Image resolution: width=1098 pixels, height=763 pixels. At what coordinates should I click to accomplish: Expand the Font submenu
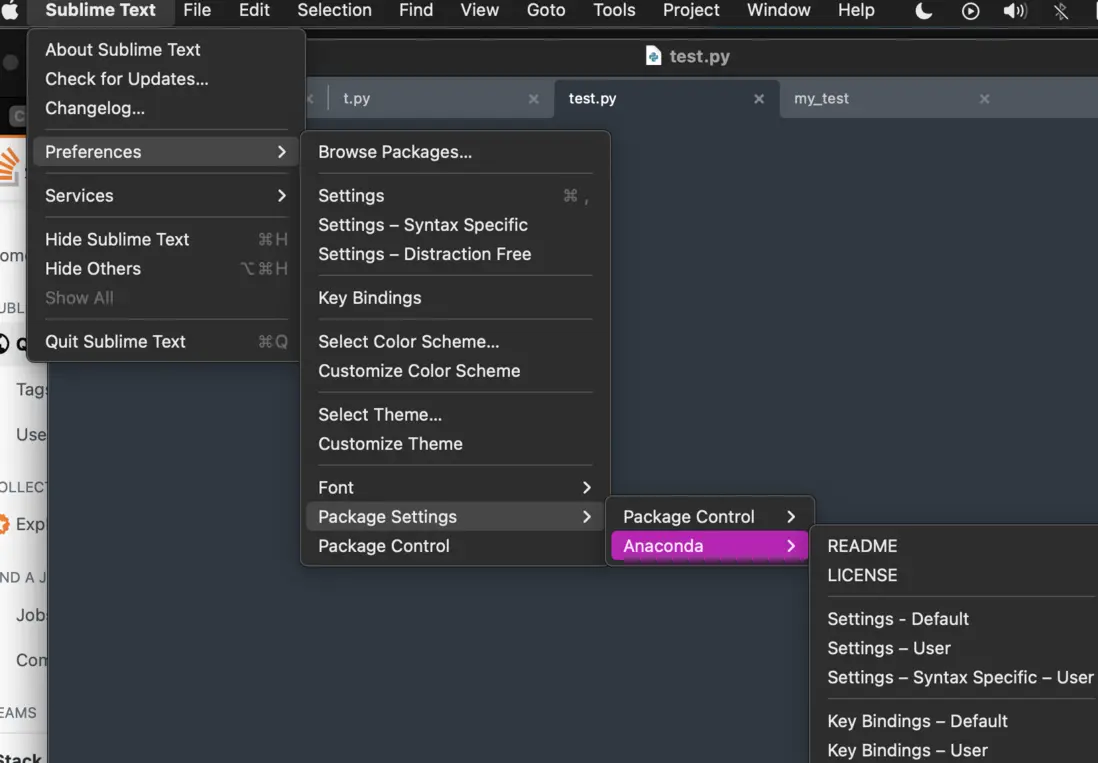click(x=455, y=488)
